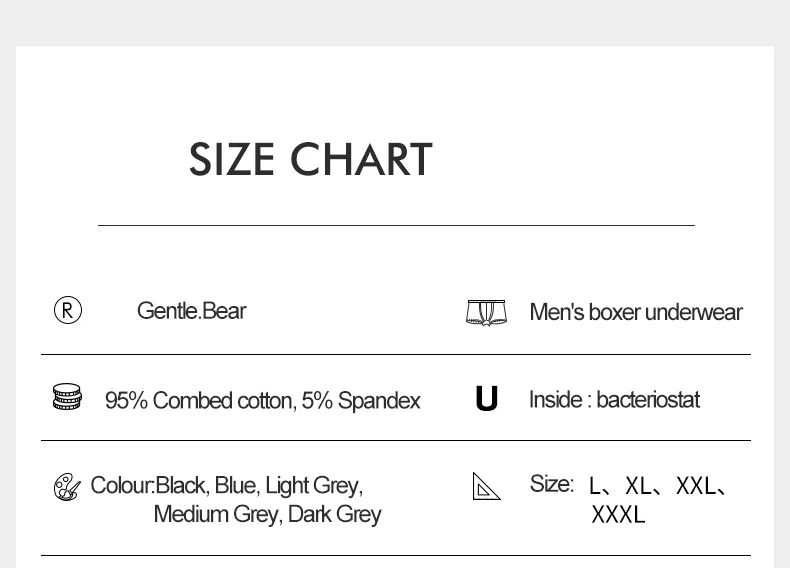This screenshot has height=568, width=790.
Task: Click the bold U icon
Action: pos(486,400)
